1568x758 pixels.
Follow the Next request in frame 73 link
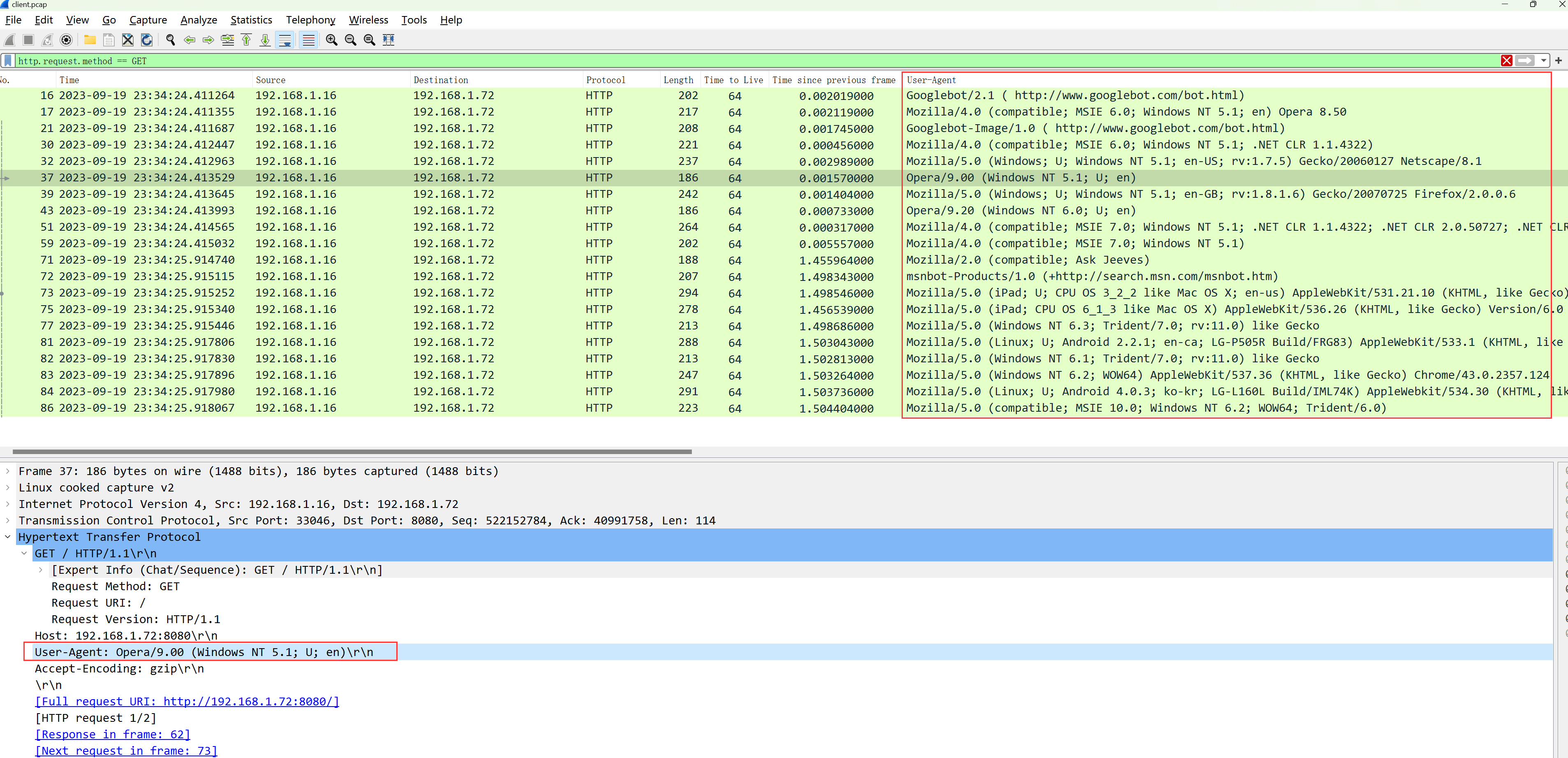(x=126, y=751)
